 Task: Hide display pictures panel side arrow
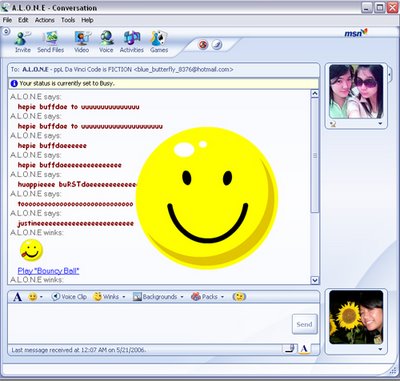pos(389,74)
